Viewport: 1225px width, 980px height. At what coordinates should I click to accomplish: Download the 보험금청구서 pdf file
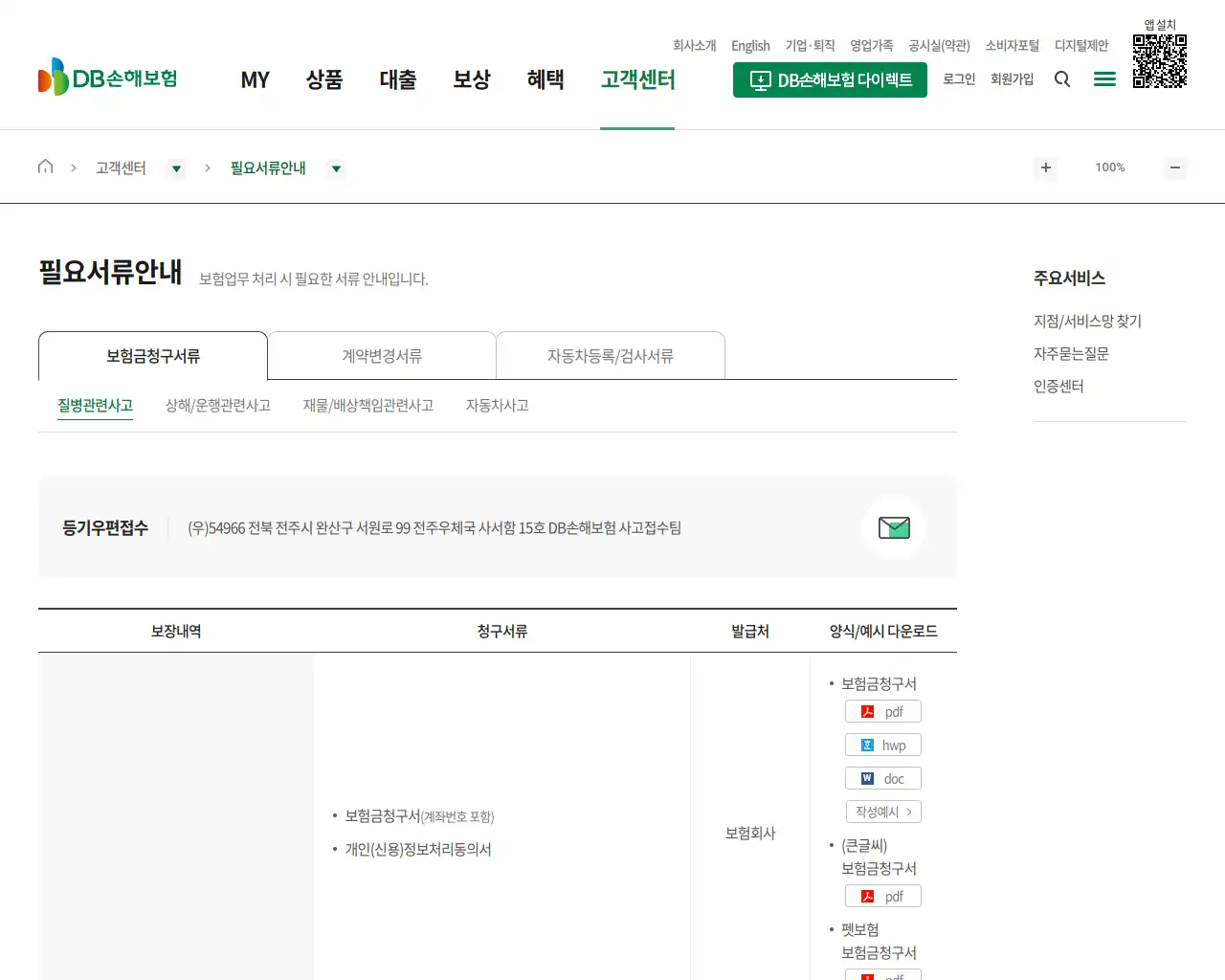pyautogui.click(x=881, y=711)
